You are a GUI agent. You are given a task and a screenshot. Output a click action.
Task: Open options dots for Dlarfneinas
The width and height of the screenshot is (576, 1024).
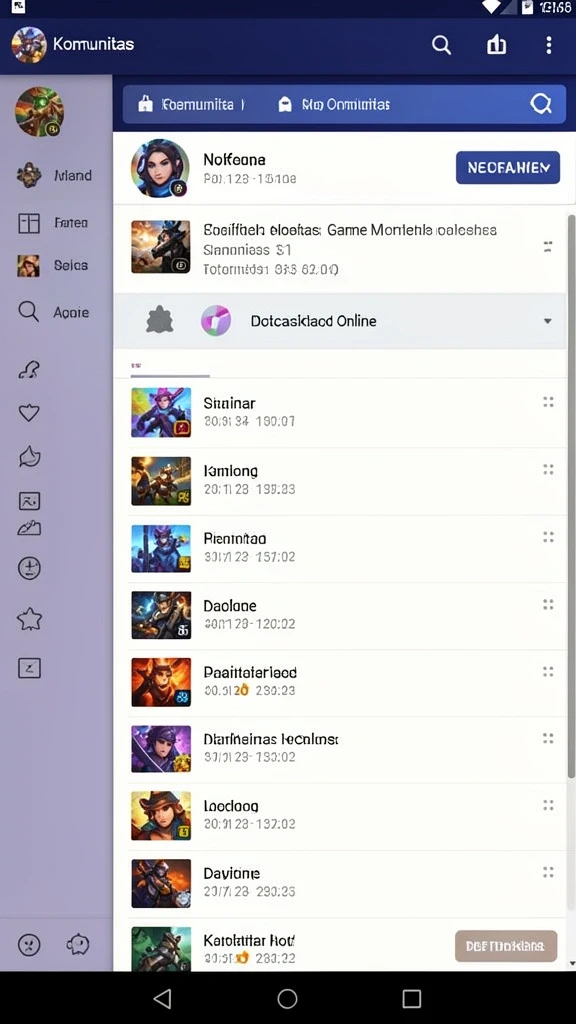(x=549, y=739)
